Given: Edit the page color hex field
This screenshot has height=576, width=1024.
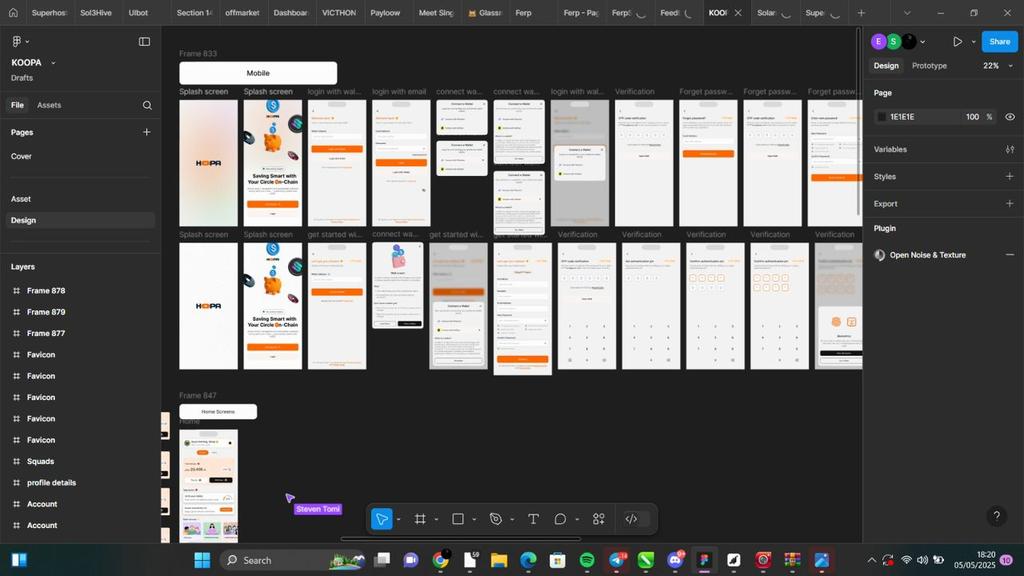Looking at the screenshot, I should pyautogui.click(x=903, y=117).
